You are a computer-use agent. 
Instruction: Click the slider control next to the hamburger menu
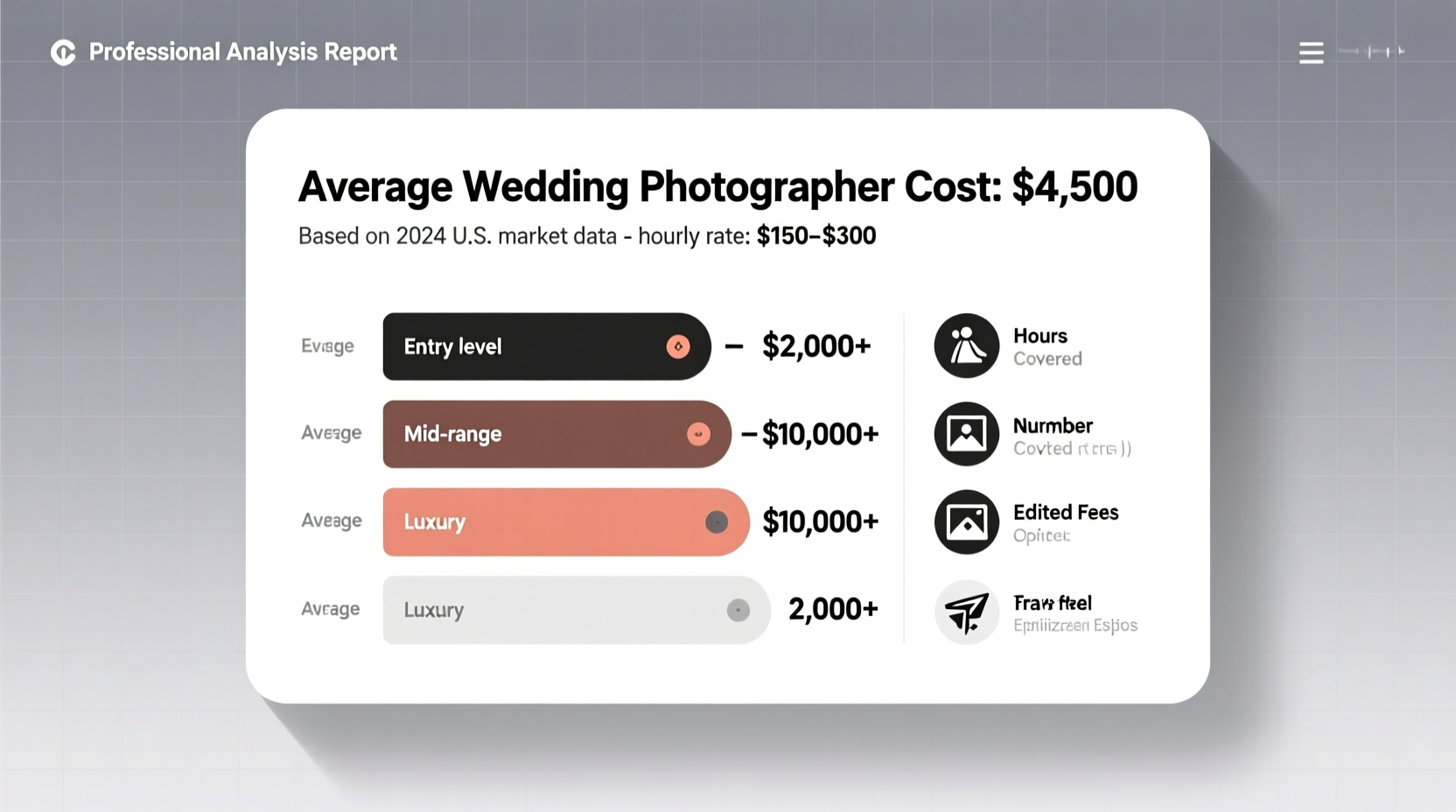1374,52
